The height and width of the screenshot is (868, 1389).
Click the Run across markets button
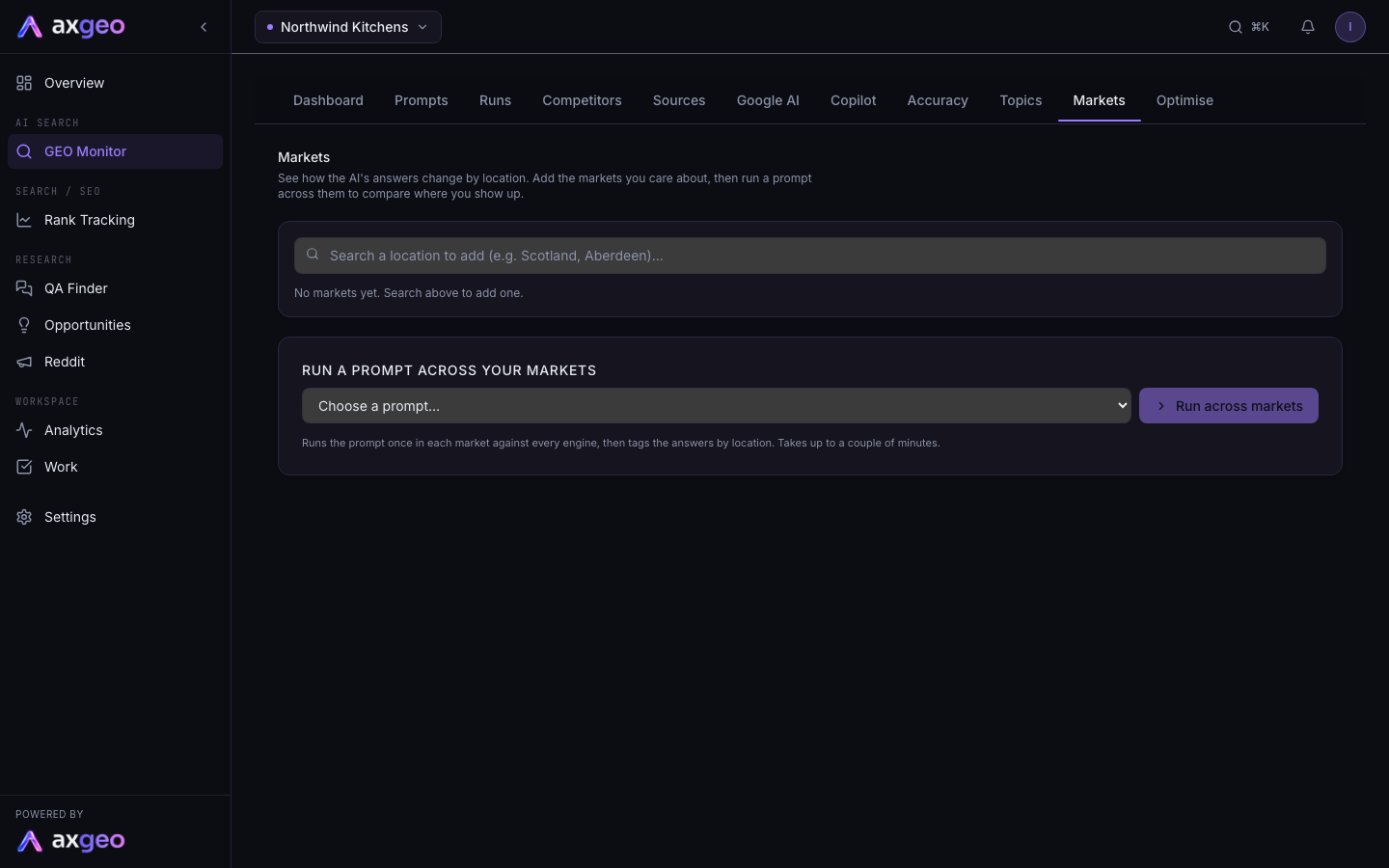click(x=1229, y=406)
